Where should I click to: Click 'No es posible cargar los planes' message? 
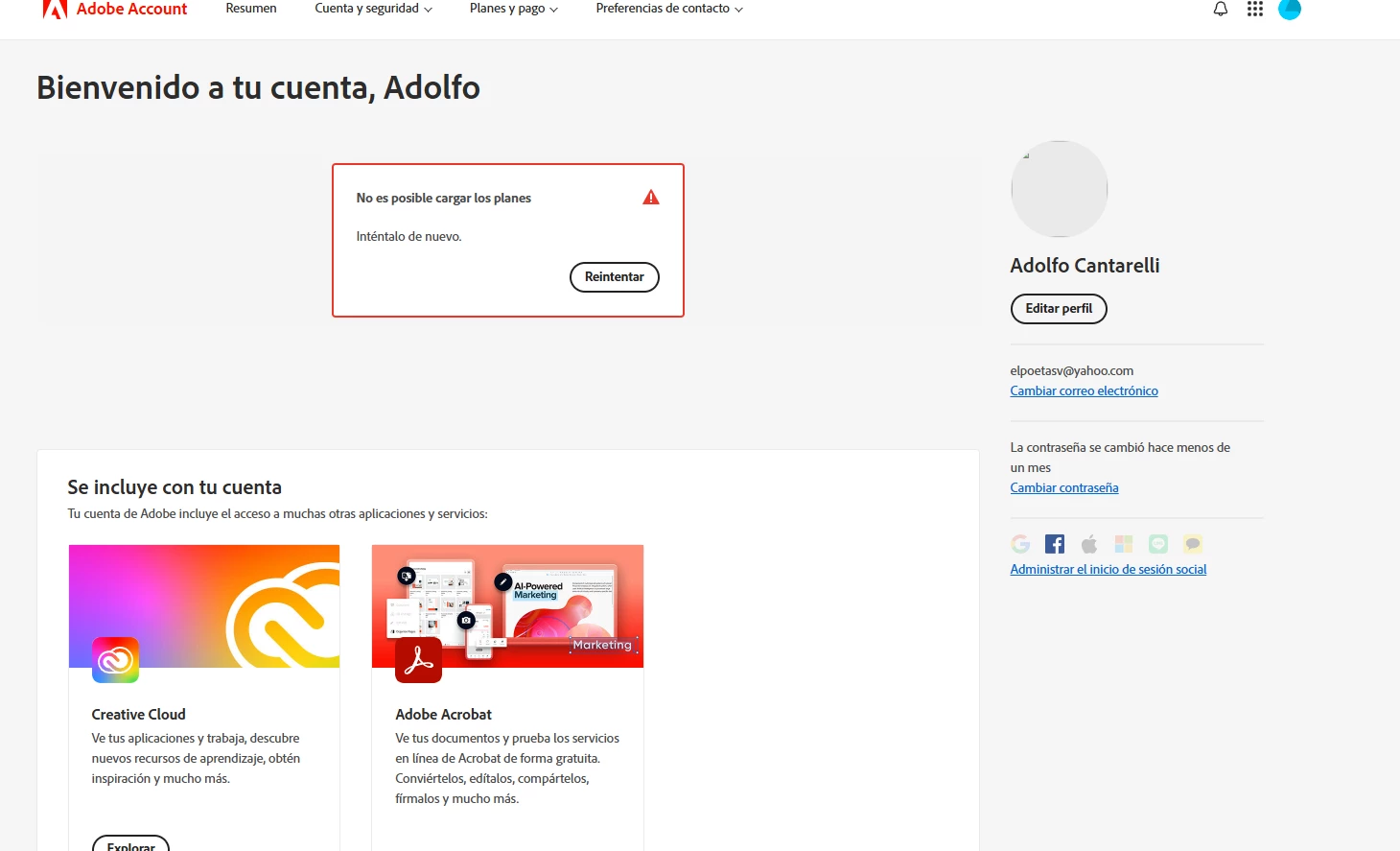tap(444, 198)
